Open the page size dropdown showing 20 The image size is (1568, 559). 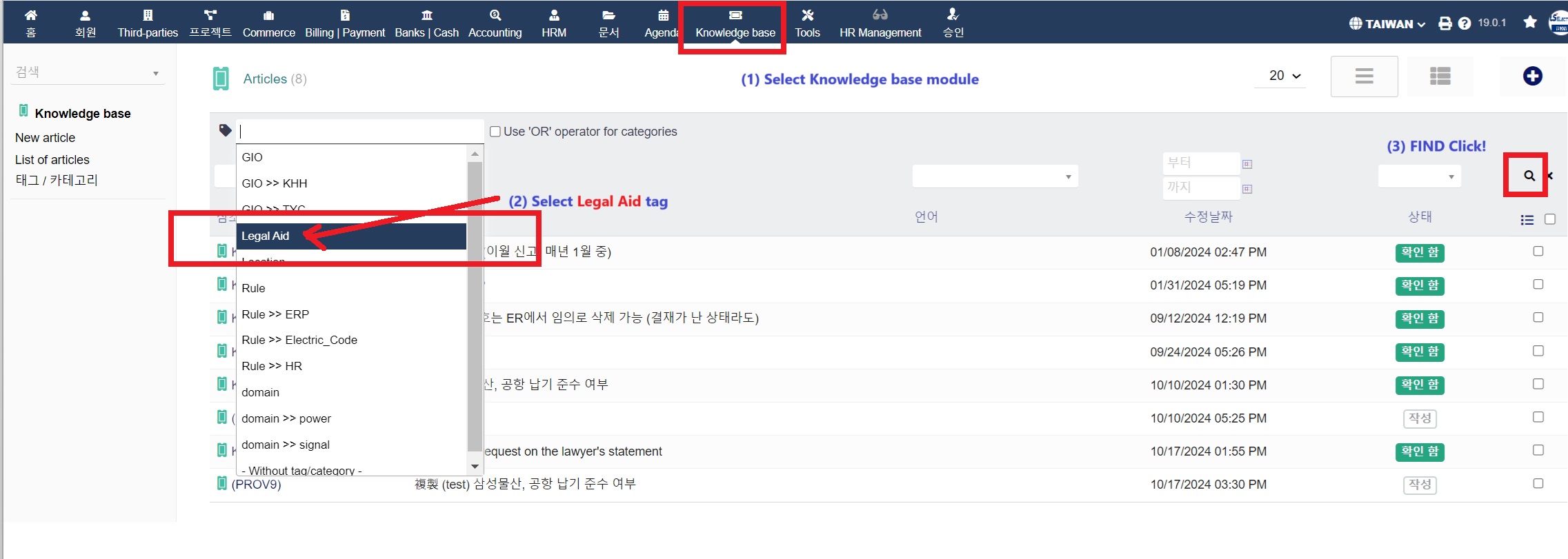tap(1284, 76)
